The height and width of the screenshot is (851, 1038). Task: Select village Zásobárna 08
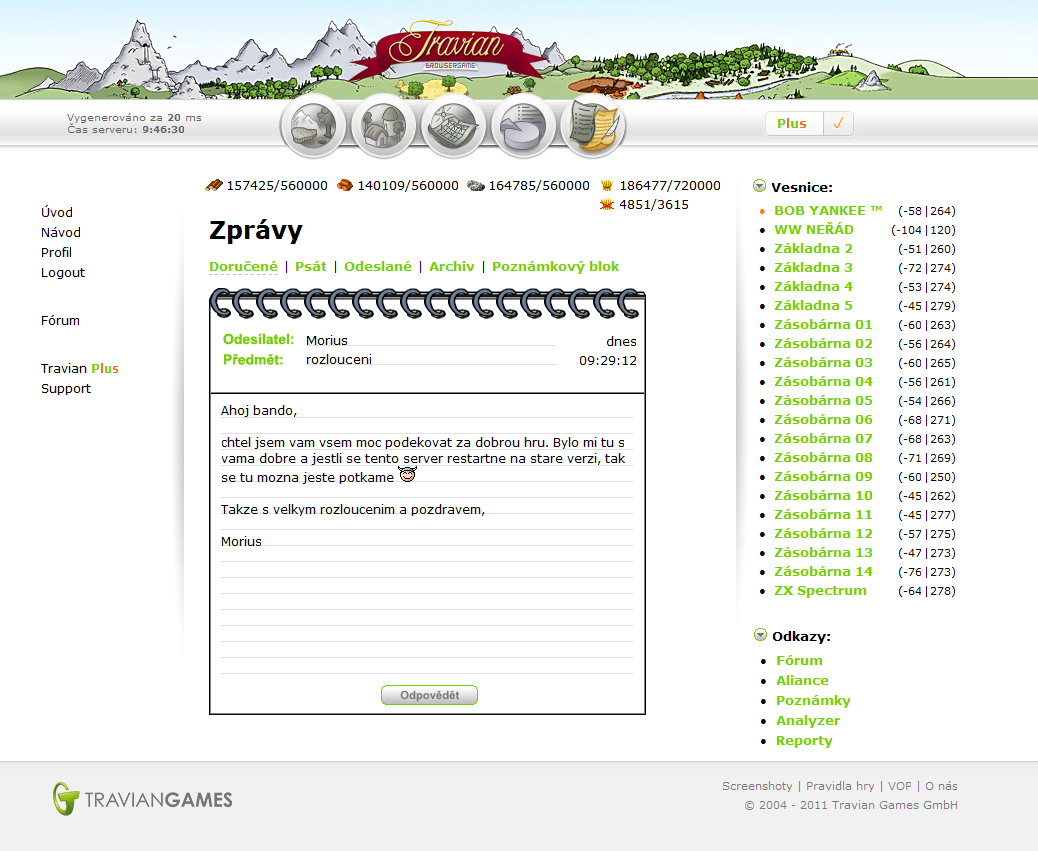coord(824,457)
